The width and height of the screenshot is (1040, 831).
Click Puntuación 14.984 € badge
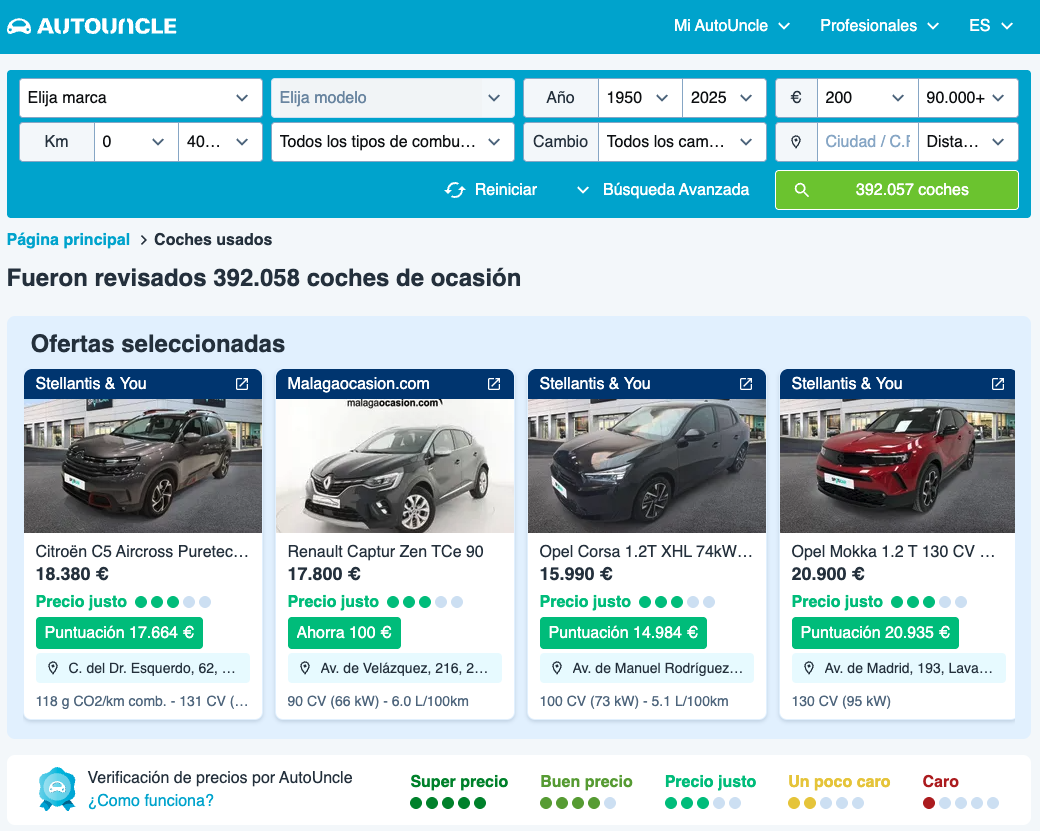pos(623,633)
